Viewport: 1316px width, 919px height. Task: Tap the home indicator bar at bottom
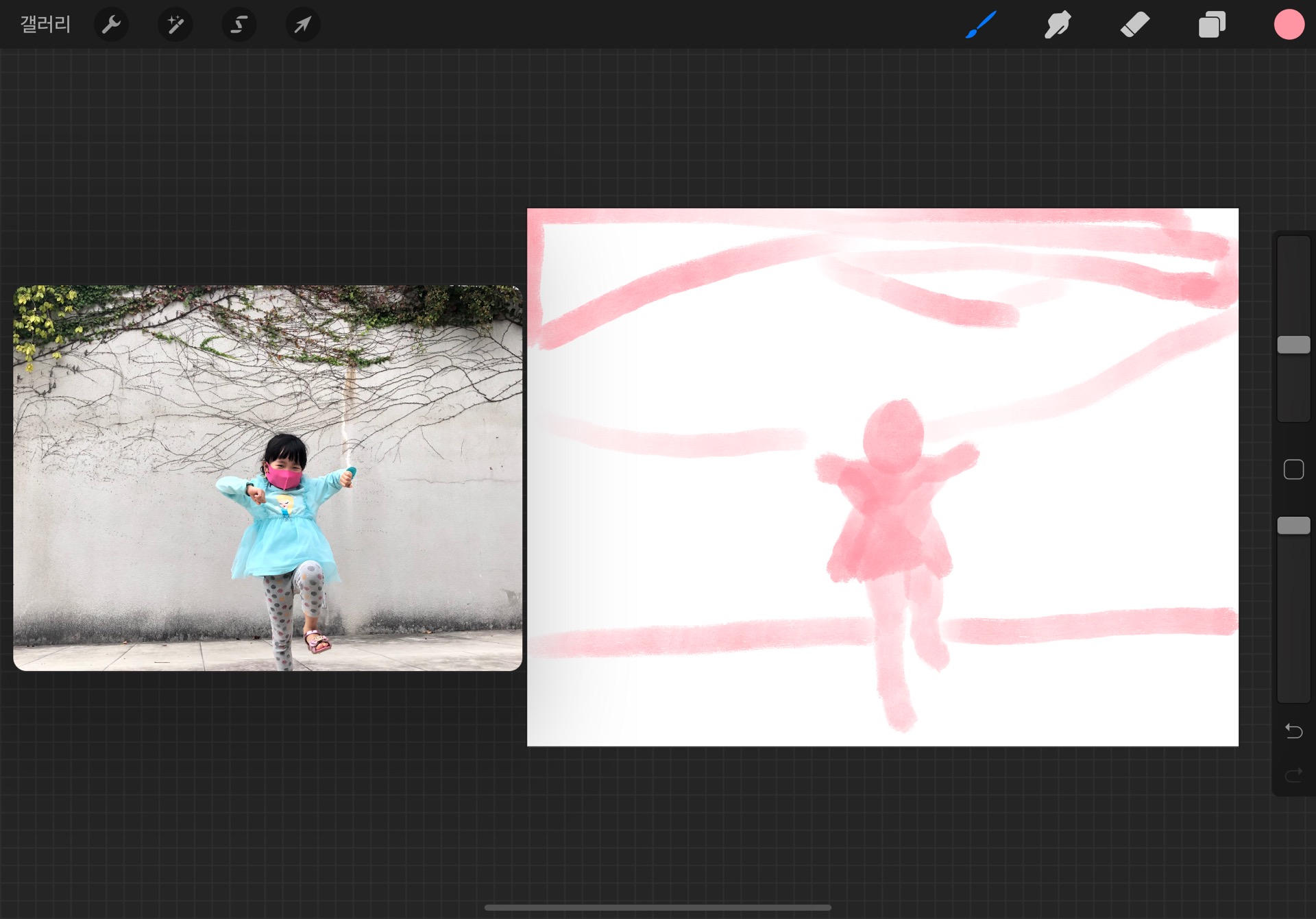pyautogui.click(x=657, y=907)
